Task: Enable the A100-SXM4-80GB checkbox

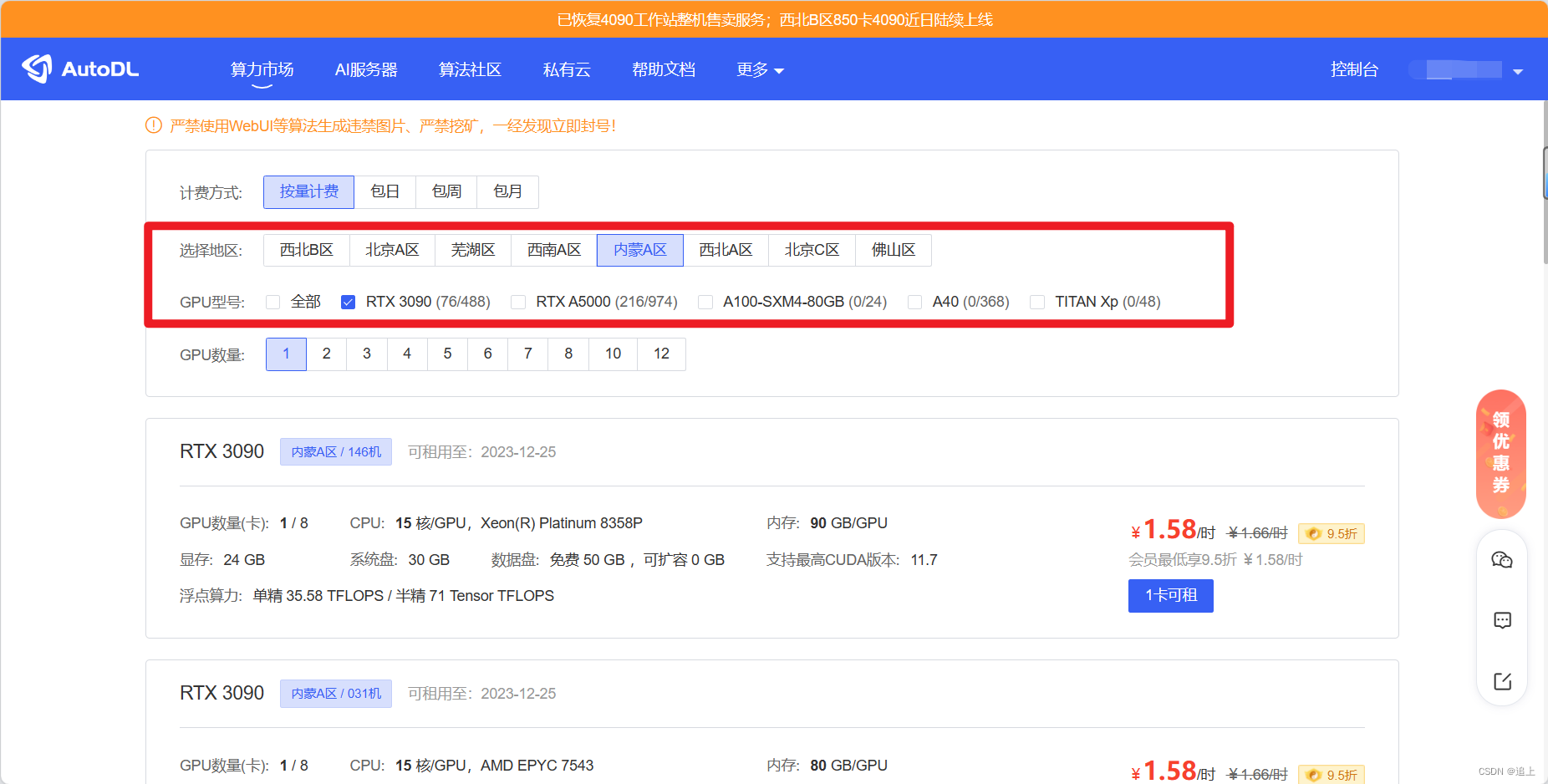Action: pyautogui.click(x=705, y=302)
